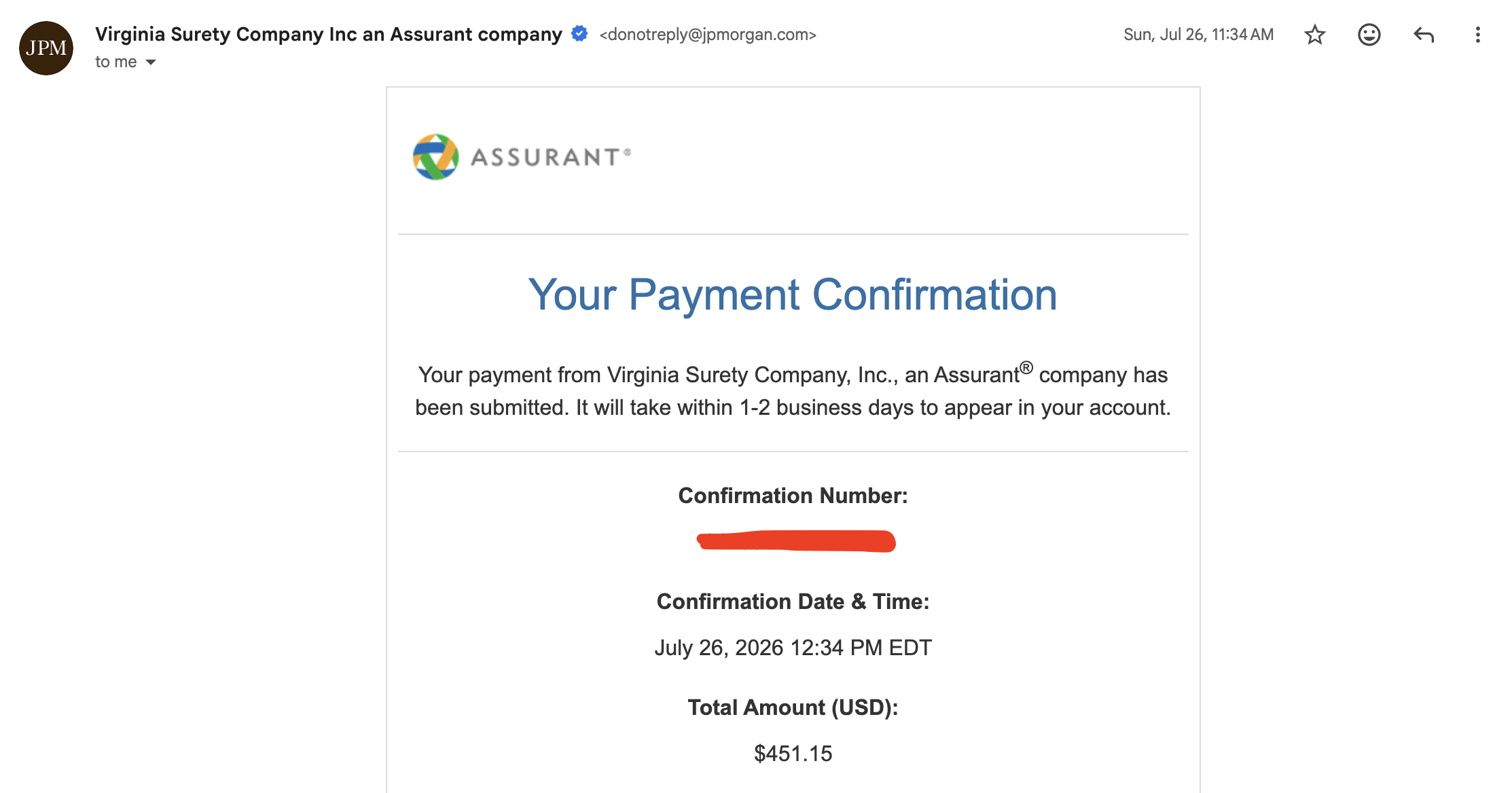Reply to the payment confirmation email

[x=1424, y=35]
